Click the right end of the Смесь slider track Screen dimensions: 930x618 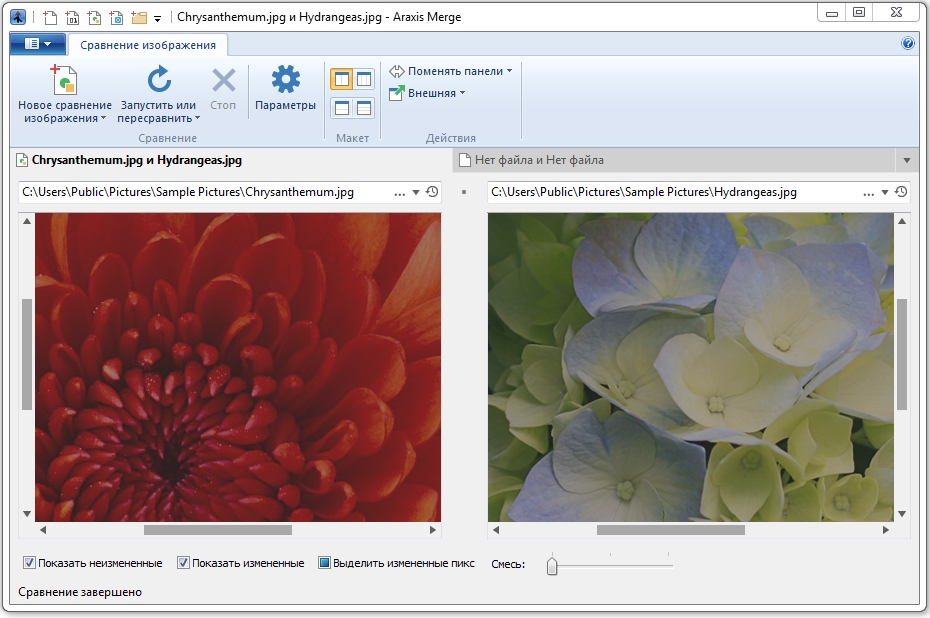[x=670, y=566]
